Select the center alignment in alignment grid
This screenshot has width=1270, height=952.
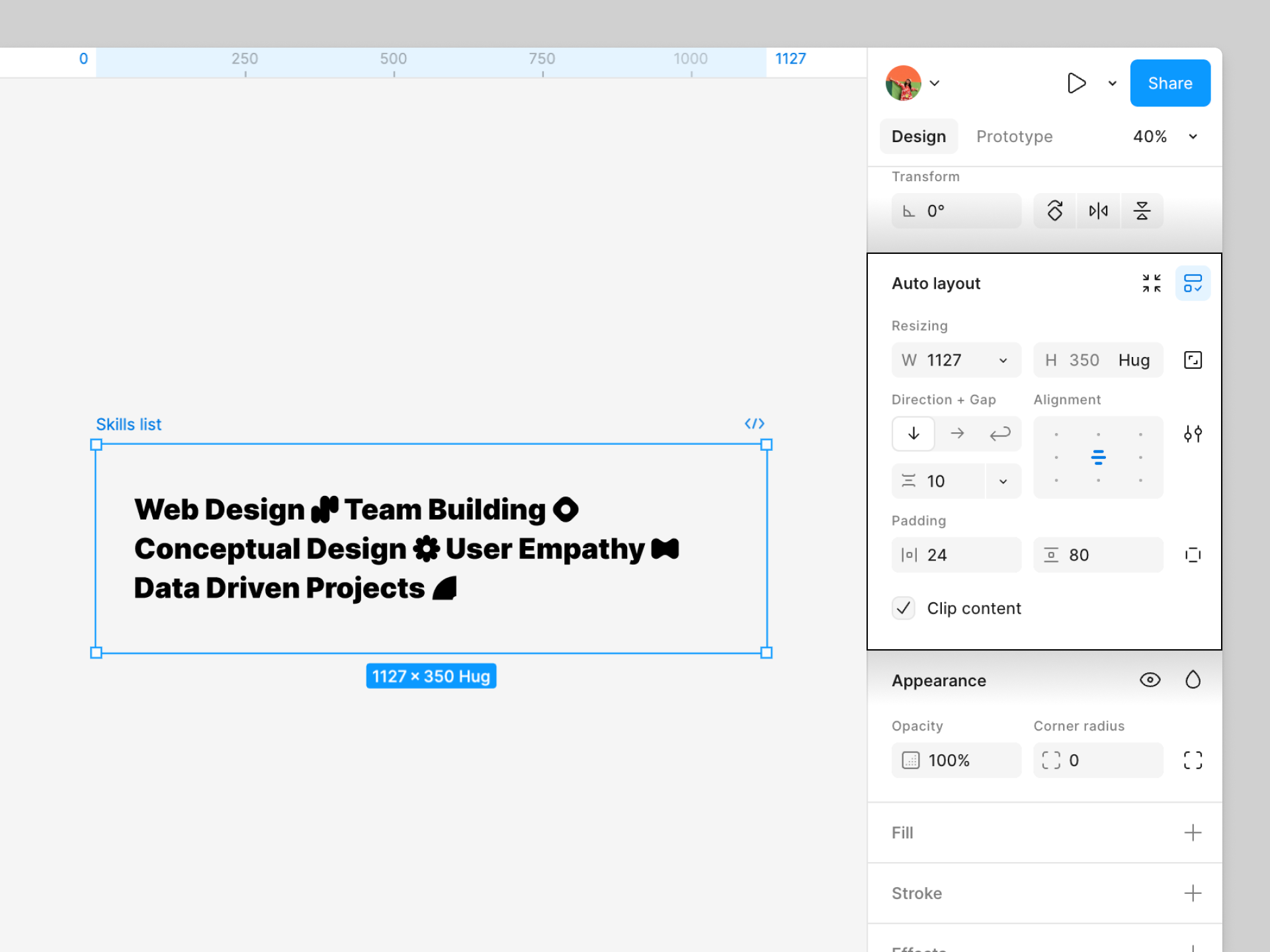click(1098, 457)
